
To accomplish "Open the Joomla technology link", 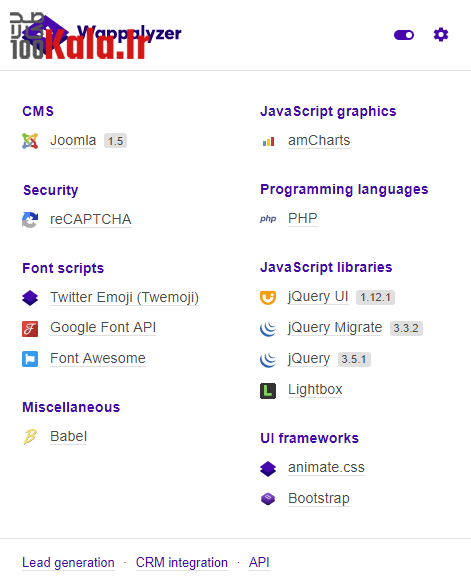I will pos(73,140).
